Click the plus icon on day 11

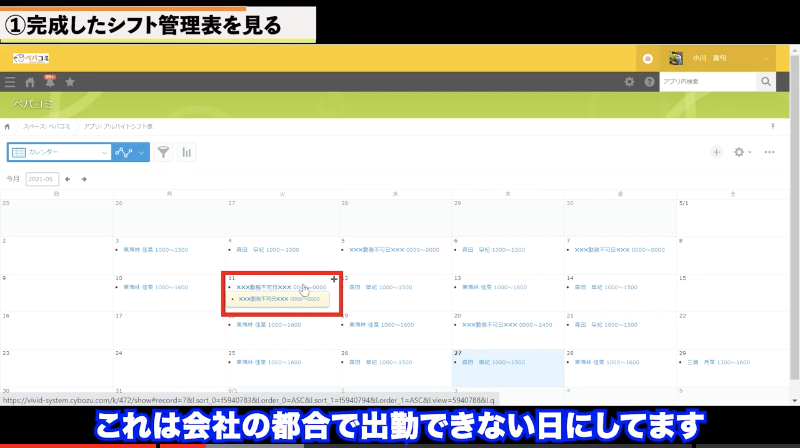(333, 279)
